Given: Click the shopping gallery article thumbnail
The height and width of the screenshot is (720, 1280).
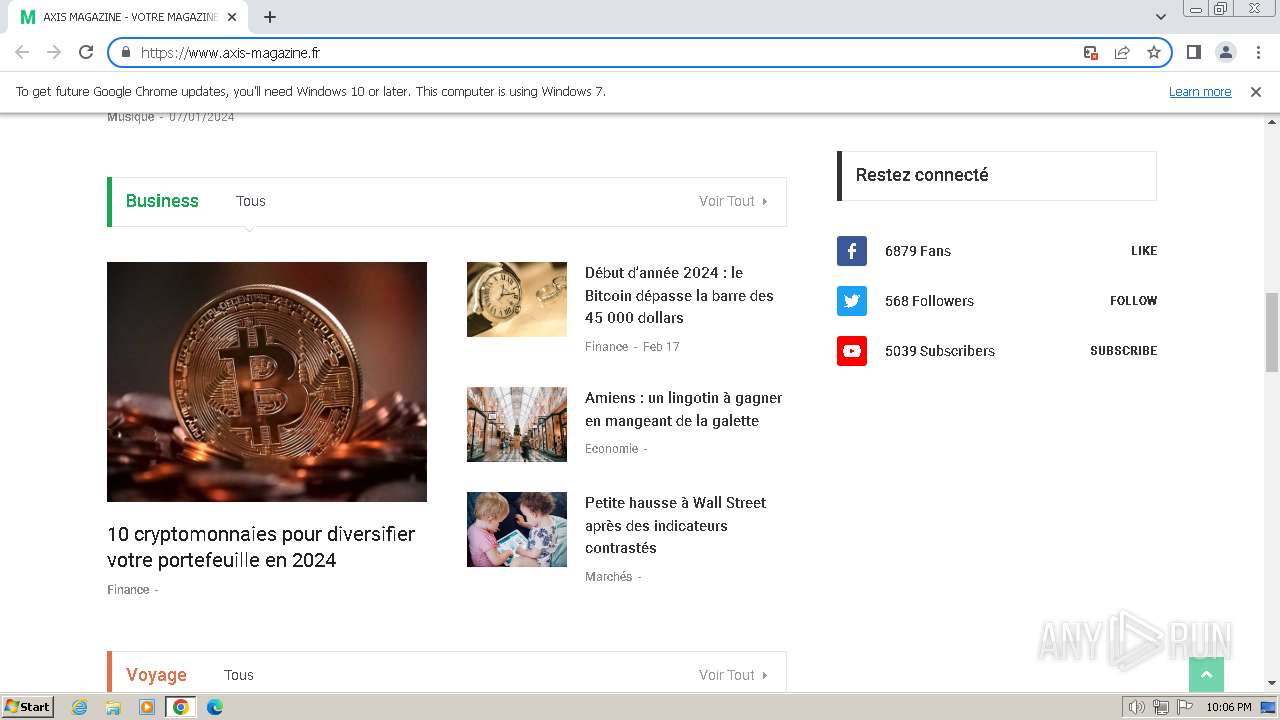Looking at the screenshot, I should point(517,424).
